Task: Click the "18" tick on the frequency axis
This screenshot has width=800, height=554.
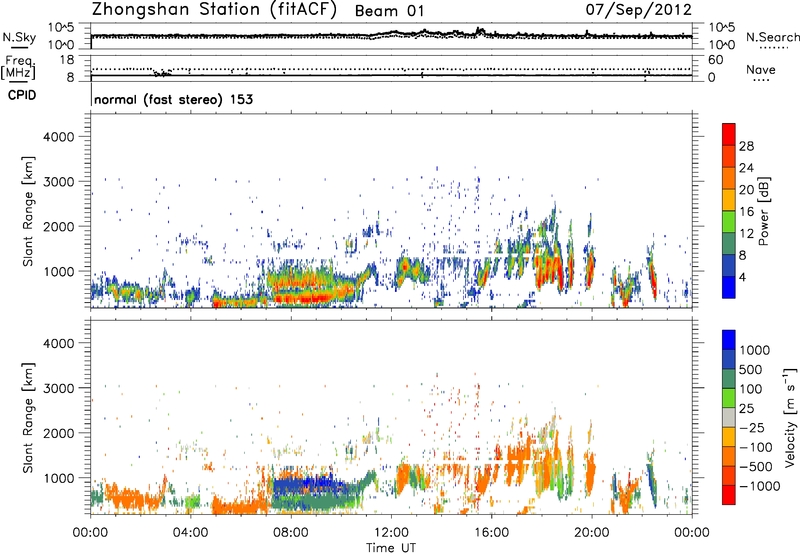Action: point(66,60)
